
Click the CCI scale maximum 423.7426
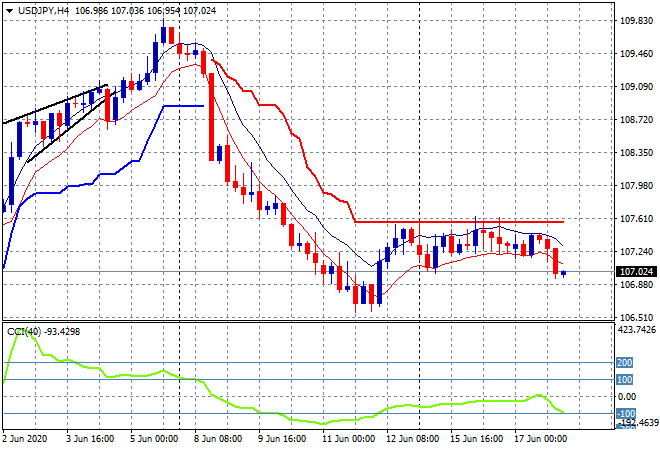pos(637,330)
